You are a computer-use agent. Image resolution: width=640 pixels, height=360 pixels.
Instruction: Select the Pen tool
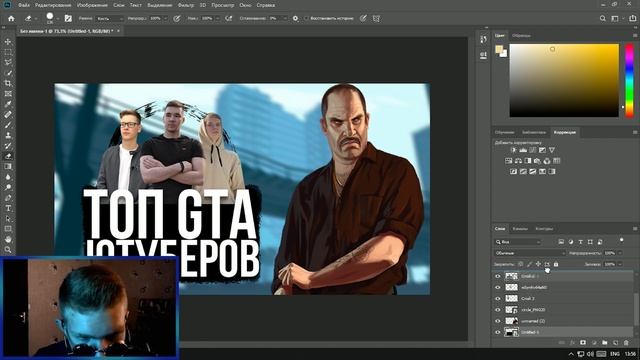(8, 198)
